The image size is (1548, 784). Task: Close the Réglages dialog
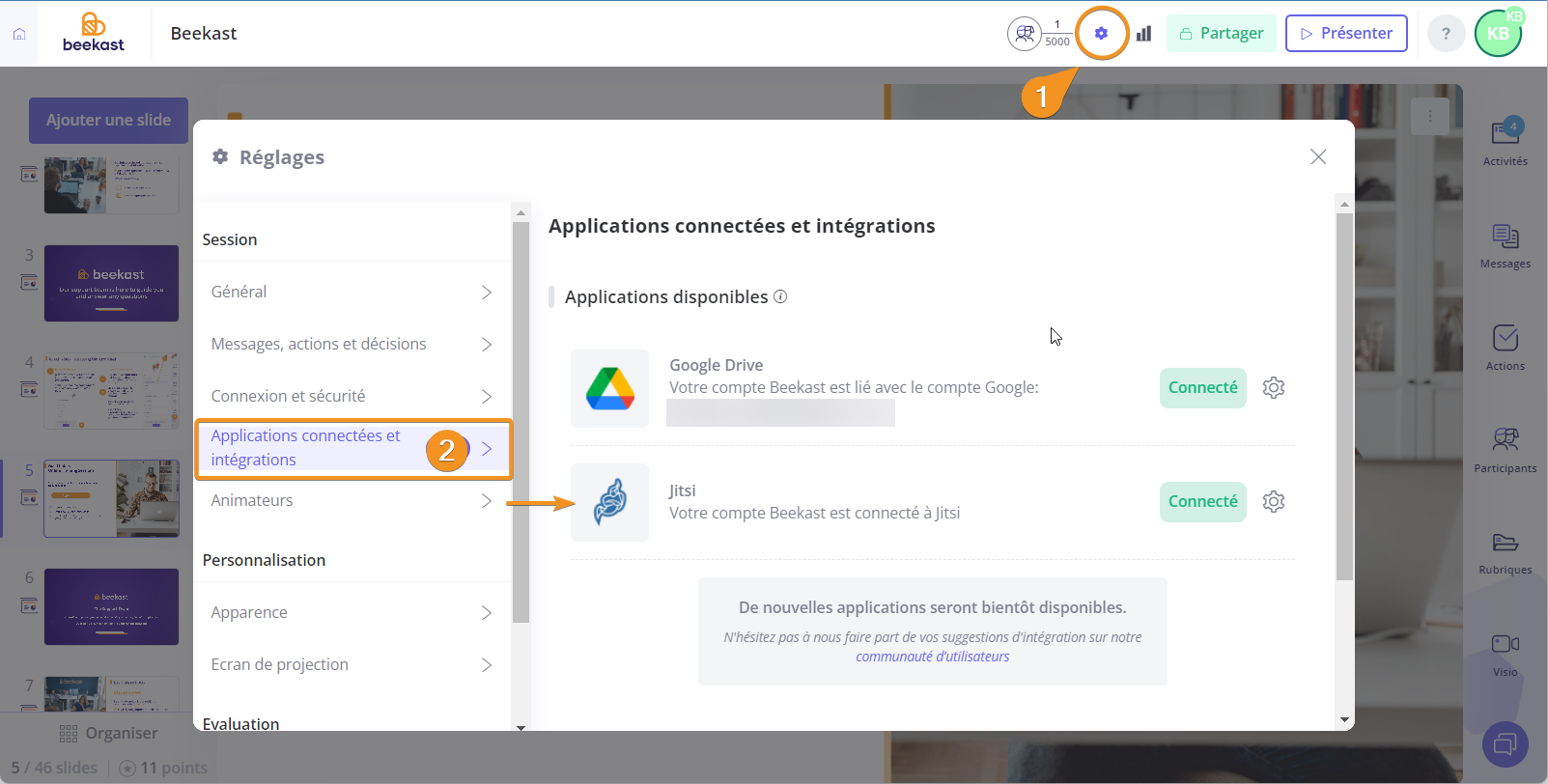pyautogui.click(x=1318, y=156)
